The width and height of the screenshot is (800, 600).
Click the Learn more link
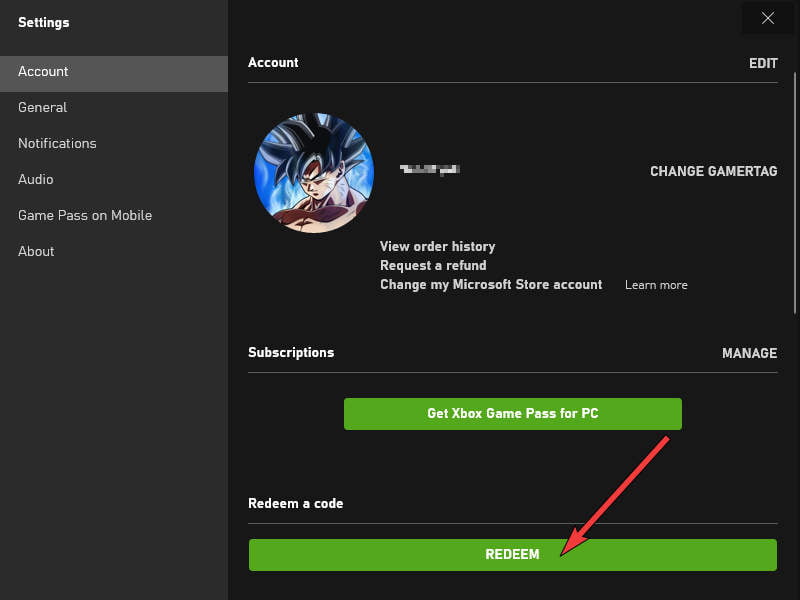coord(656,284)
